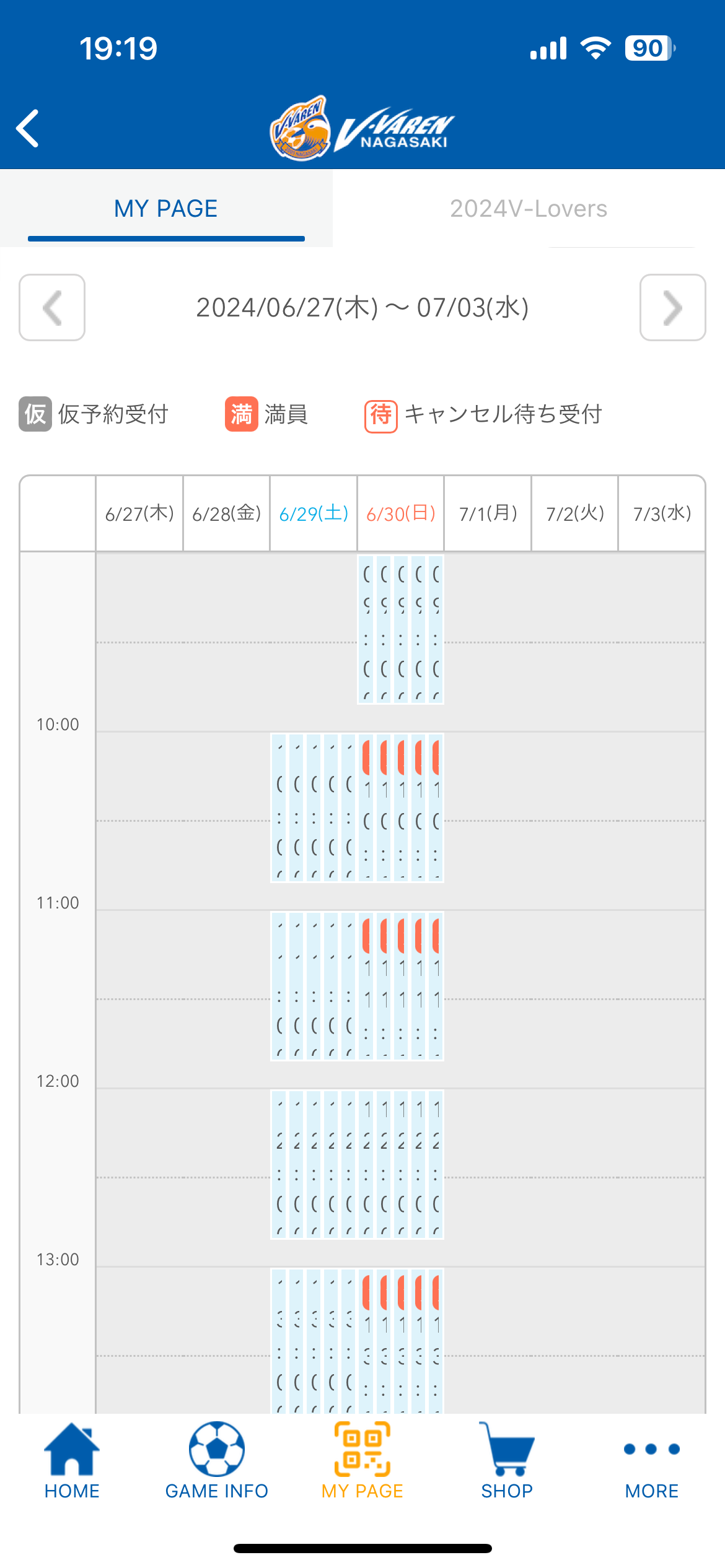Go to previous week with left chevron
Viewport: 725px width, 1568px height.
(52, 308)
